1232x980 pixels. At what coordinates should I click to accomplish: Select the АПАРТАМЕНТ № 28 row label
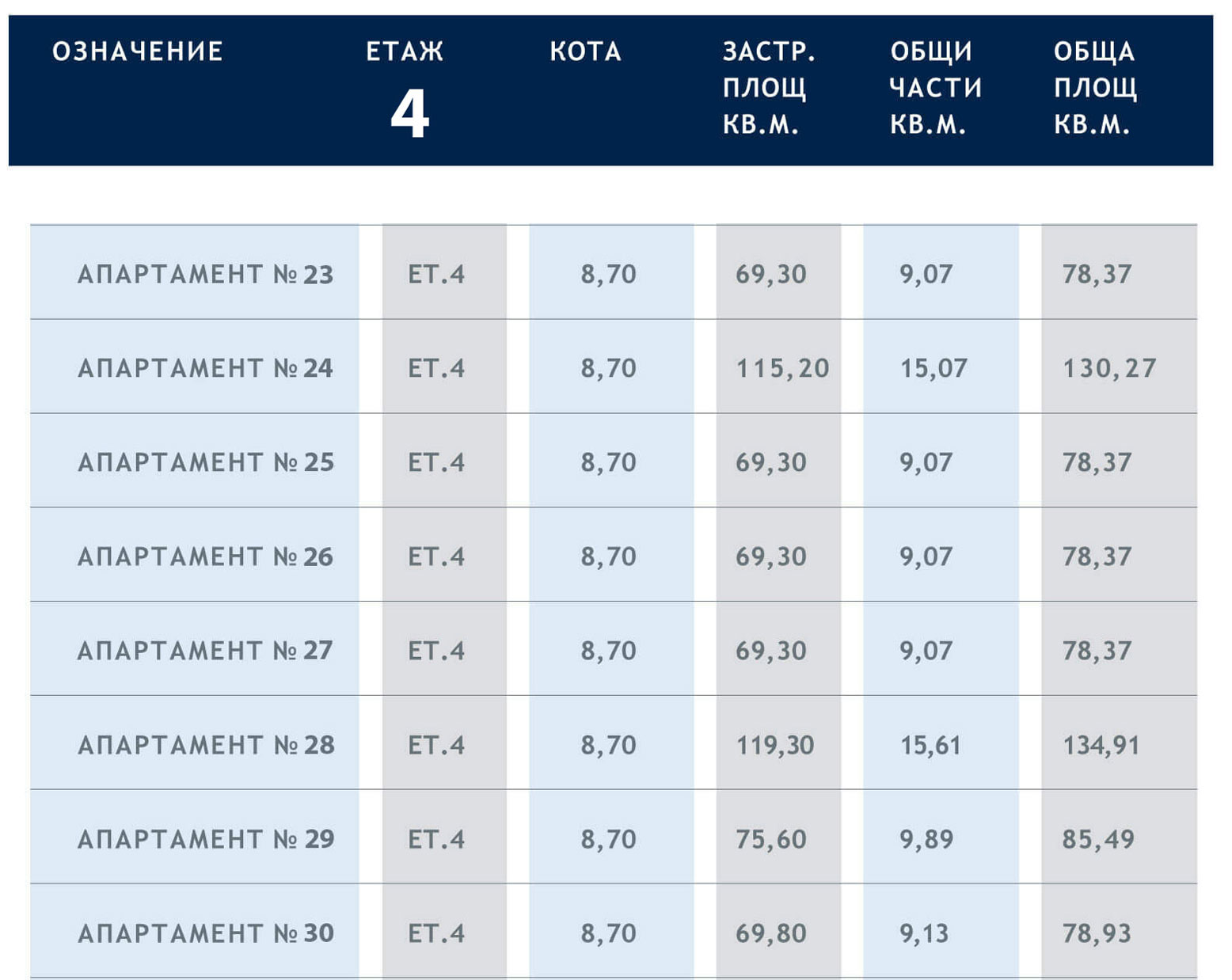pos(206,745)
